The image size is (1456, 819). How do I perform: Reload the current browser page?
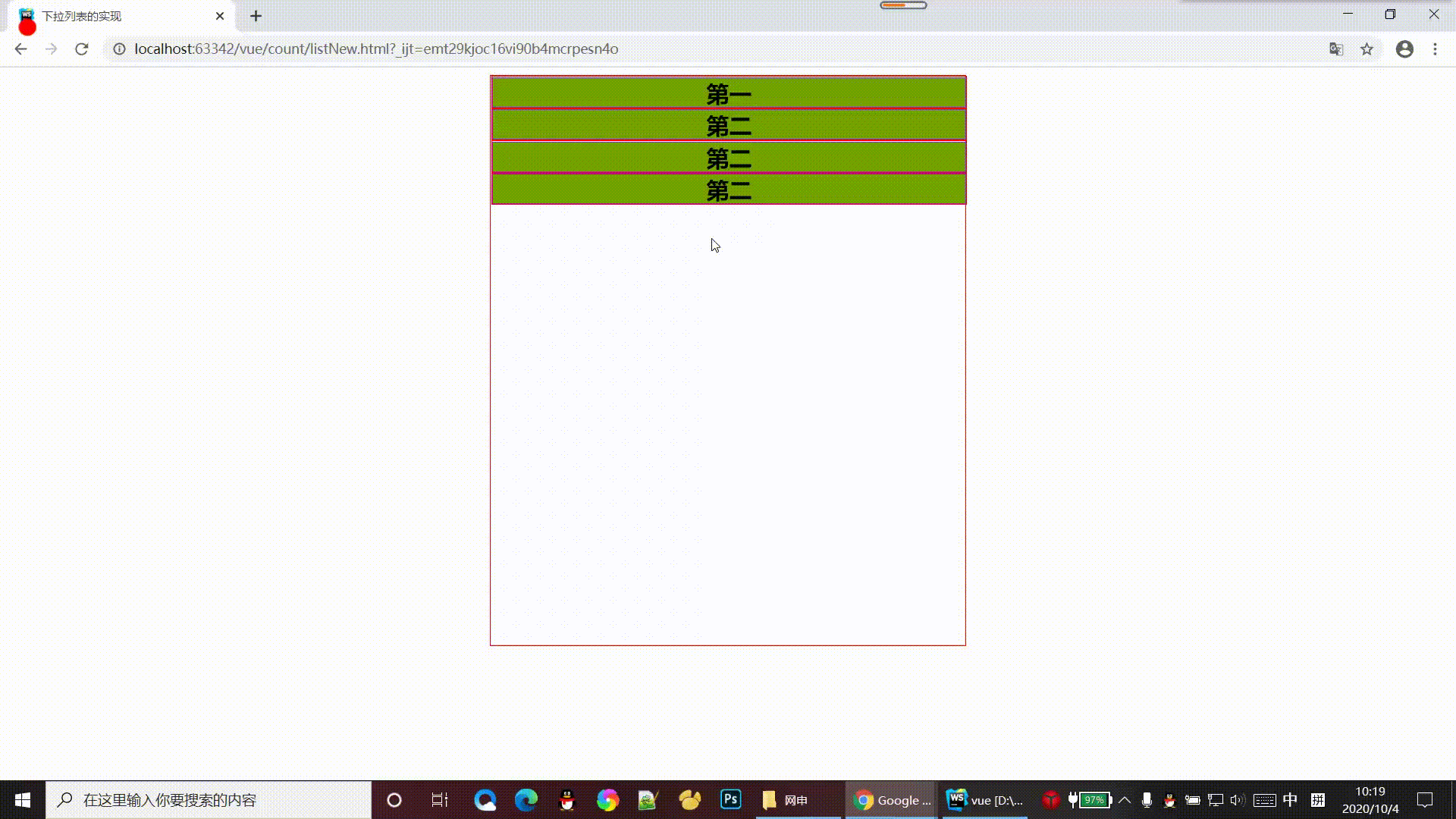[x=82, y=49]
